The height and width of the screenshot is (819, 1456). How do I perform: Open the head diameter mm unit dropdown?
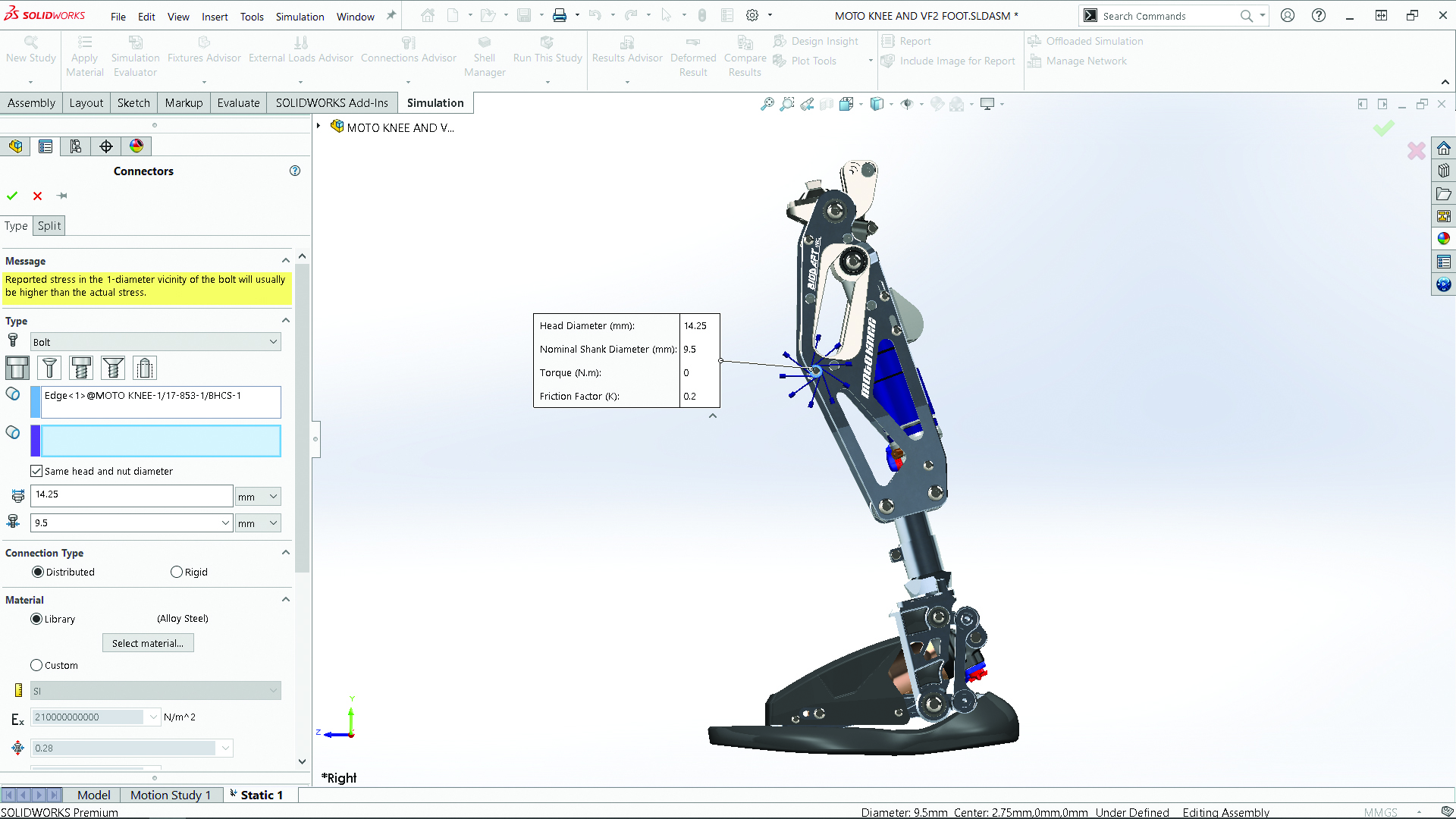point(258,497)
